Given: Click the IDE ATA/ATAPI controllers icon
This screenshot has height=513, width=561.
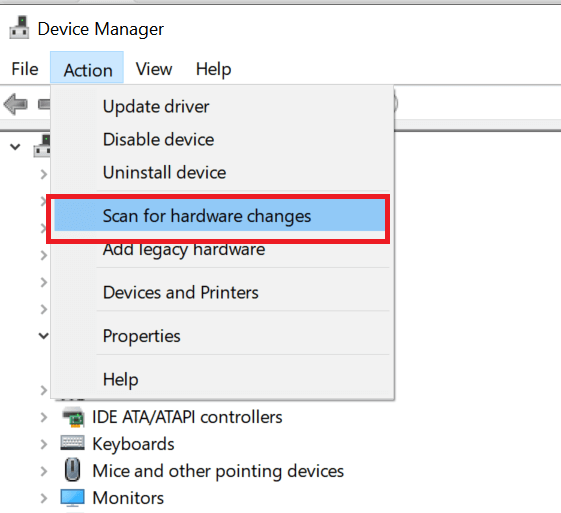Looking at the screenshot, I should 73,417.
